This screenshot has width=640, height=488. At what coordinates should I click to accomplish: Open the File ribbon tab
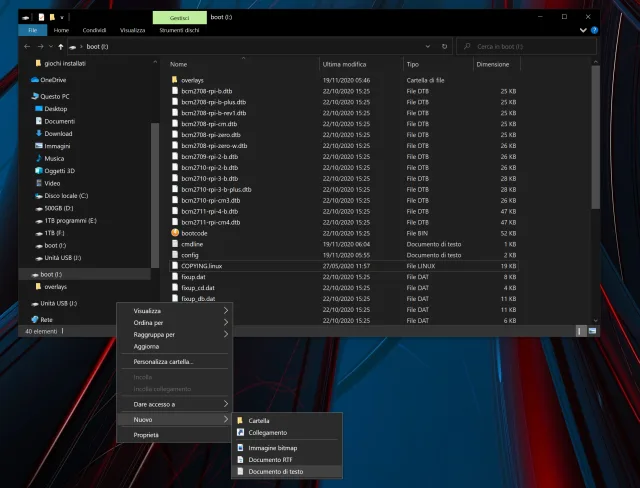[x=33, y=30]
